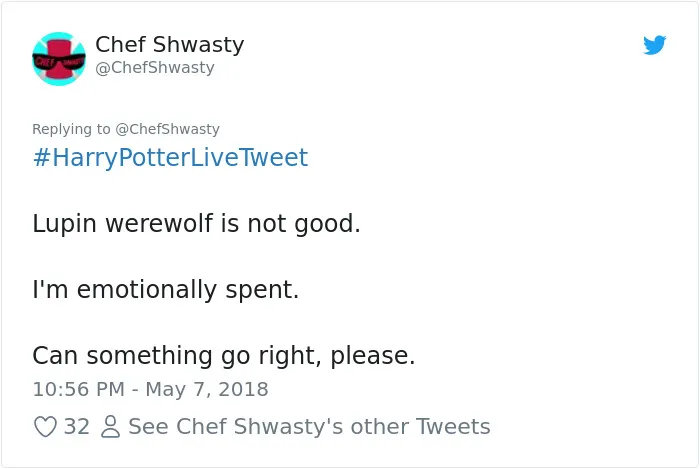Like the tweet with the heart icon
Screen dimensions: 700x469
coord(46,426)
